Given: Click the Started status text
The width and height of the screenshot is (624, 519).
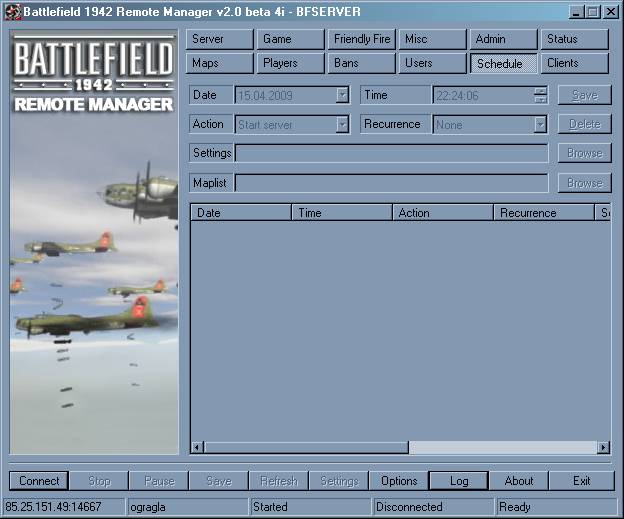Looking at the screenshot, I should (x=270, y=507).
